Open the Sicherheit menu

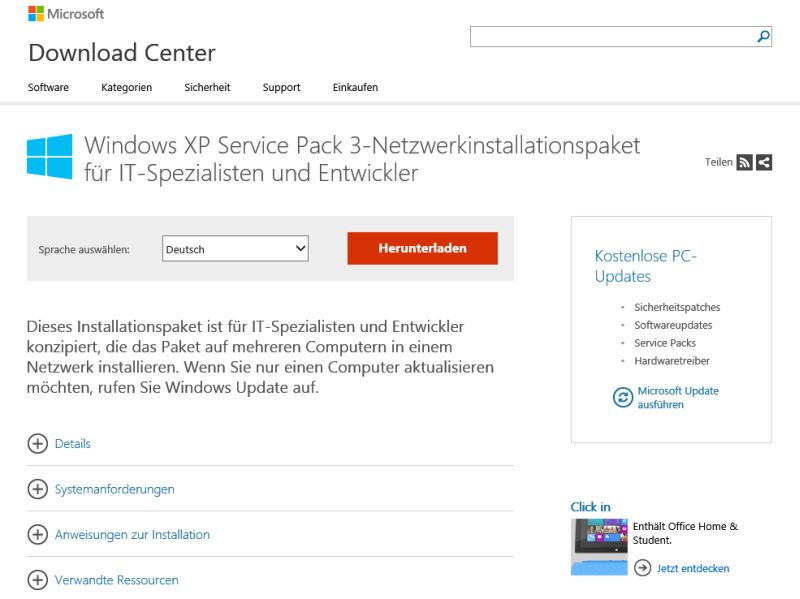coord(207,87)
